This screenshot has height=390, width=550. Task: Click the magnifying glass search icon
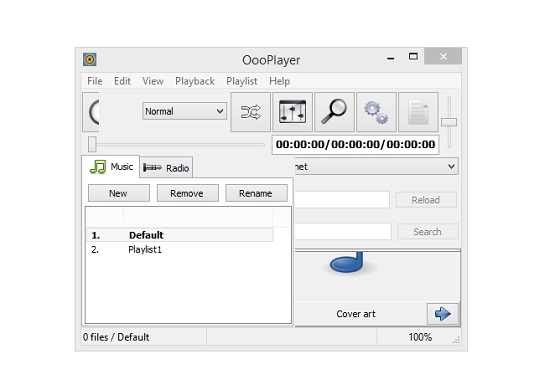pyautogui.click(x=334, y=112)
